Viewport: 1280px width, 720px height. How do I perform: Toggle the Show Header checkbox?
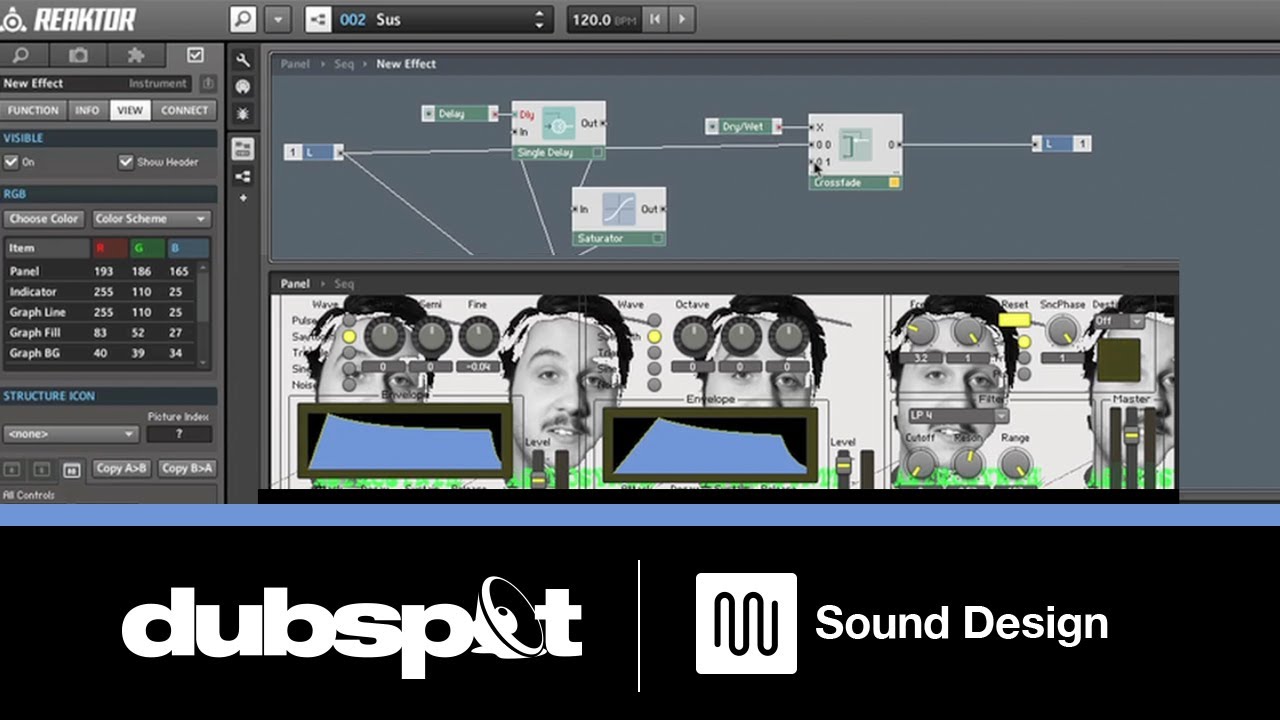126,162
